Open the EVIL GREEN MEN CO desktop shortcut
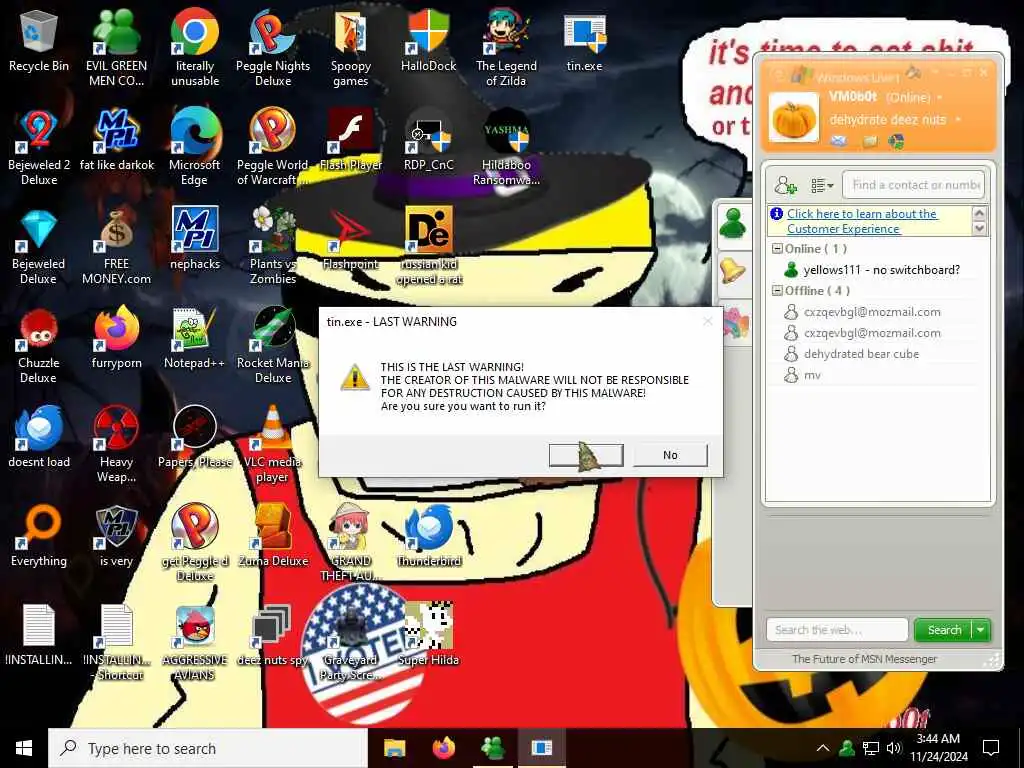This screenshot has width=1024, height=768. tap(116, 47)
